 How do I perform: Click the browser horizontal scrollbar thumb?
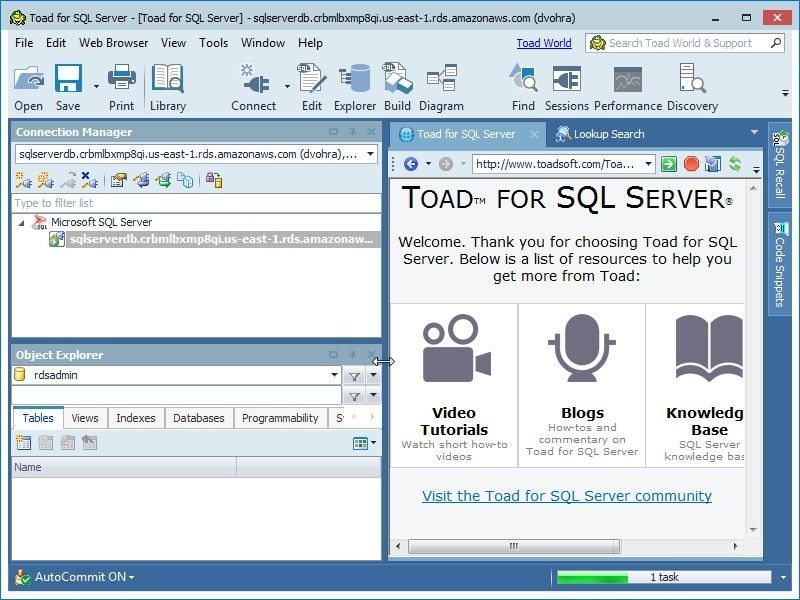coord(514,546)
